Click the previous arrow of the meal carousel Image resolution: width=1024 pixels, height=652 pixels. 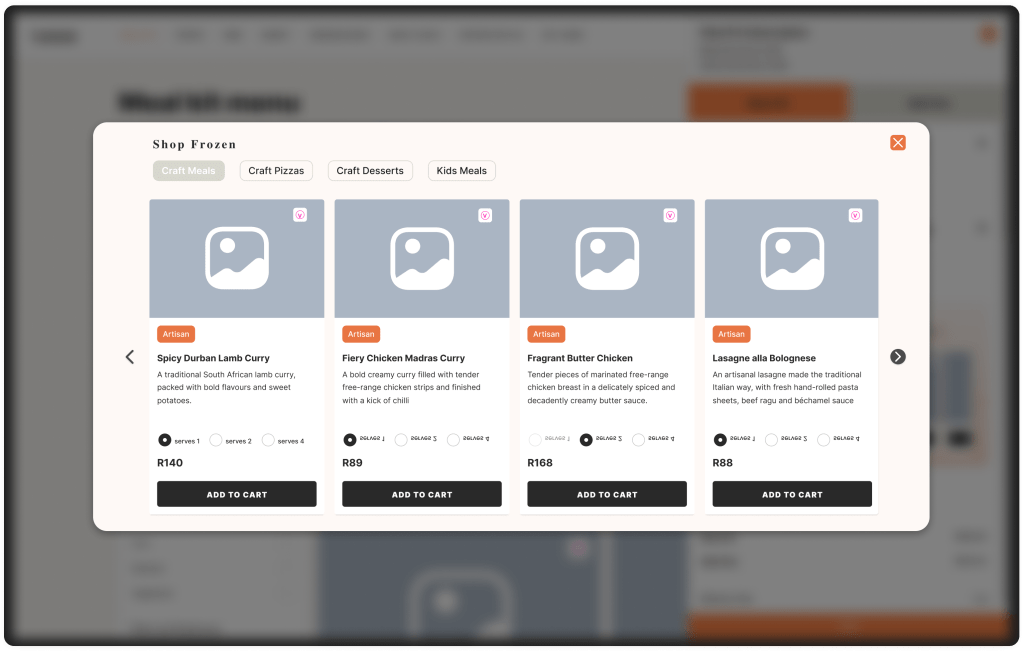point(129,357)
